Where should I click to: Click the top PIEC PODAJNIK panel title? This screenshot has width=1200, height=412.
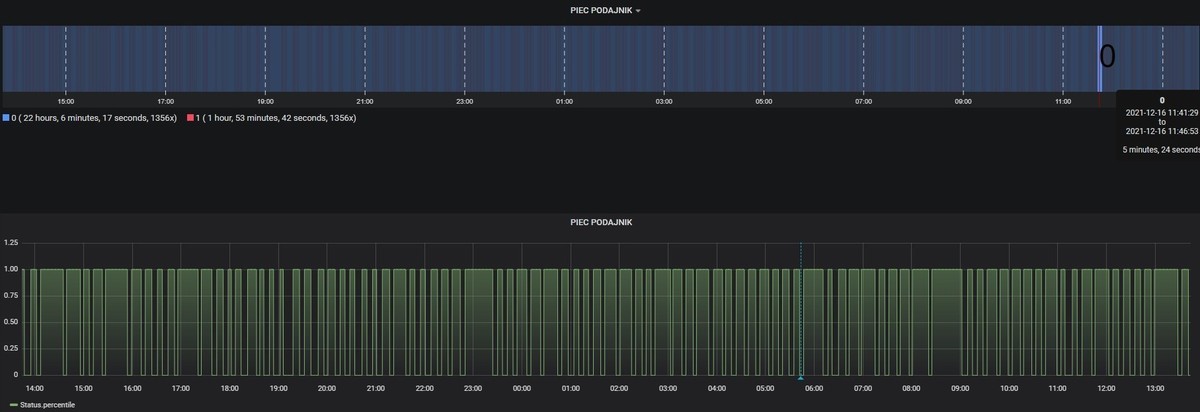[598, 10]
